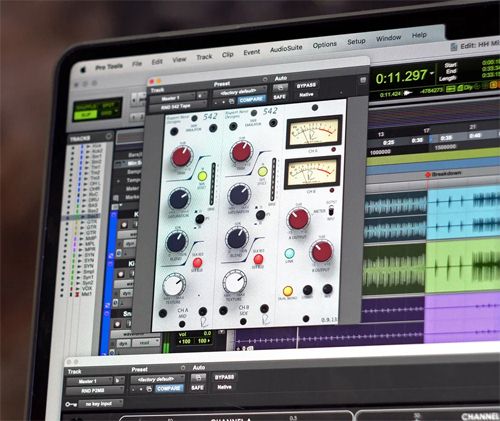
Task: Toggle channel A Silk red button
Action: coord(197,263)
